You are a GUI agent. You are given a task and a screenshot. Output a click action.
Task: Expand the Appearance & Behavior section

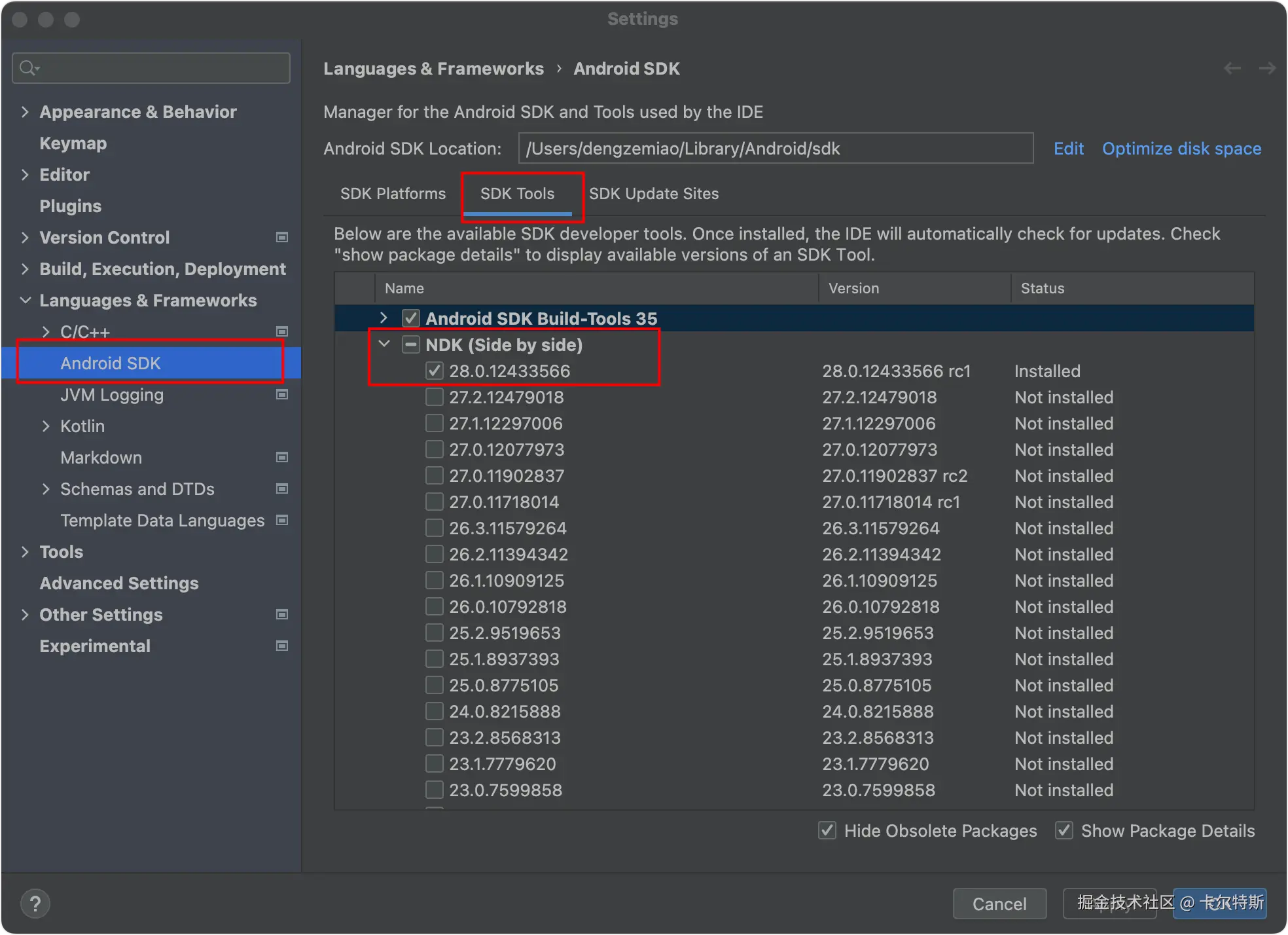click(x=25, y=112)
